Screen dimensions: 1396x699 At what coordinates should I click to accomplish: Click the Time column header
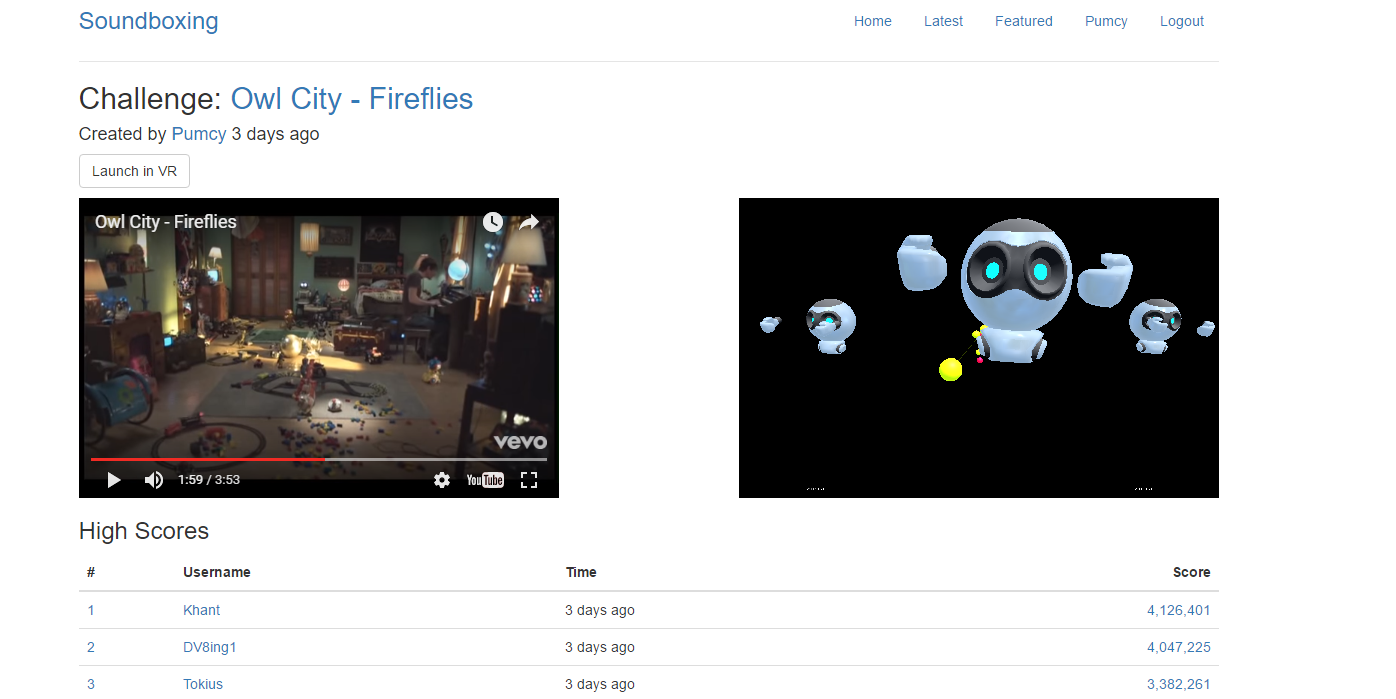tap(581, 573)
